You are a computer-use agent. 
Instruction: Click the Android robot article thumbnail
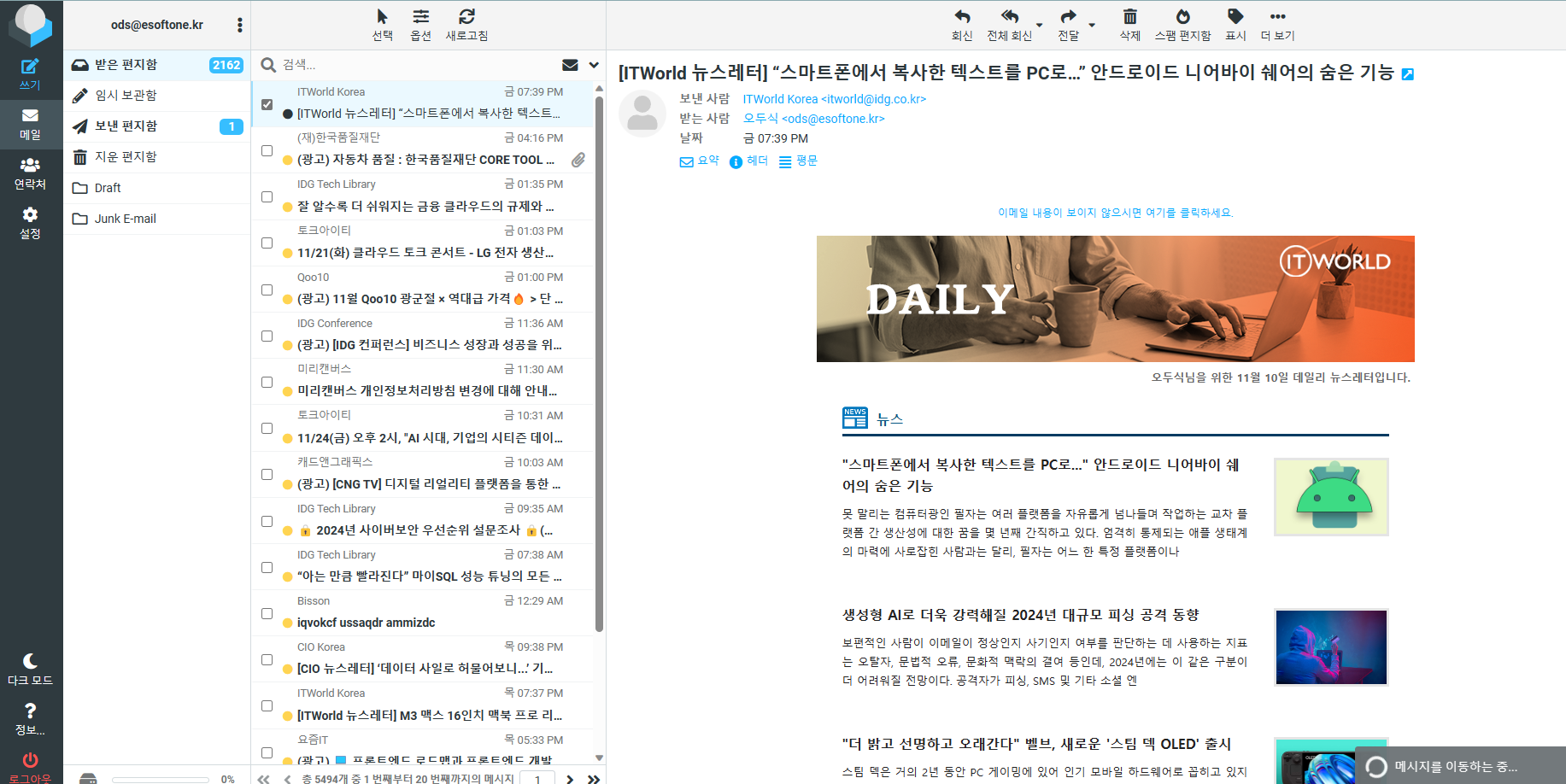pos(1331,497)
